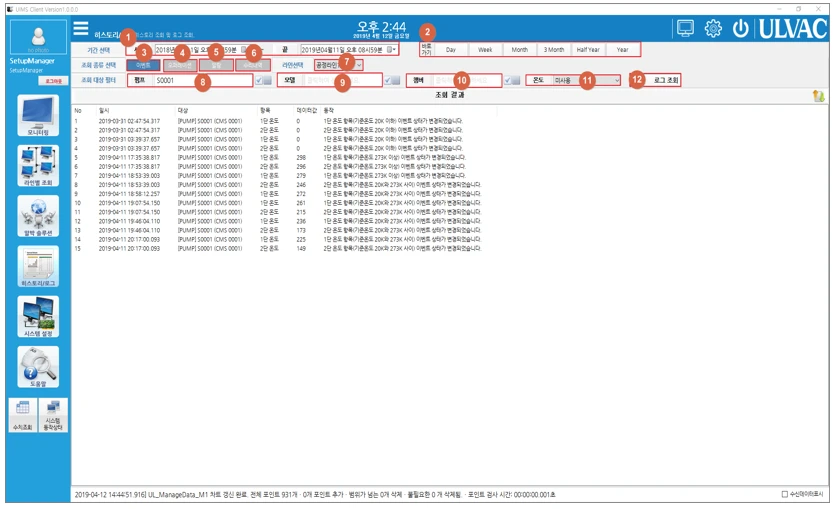Image resolution: width=834 pixels, height=509 pixels.
Task: Select the 이벤트 query type tab
Action: click(x=144, y=65)
